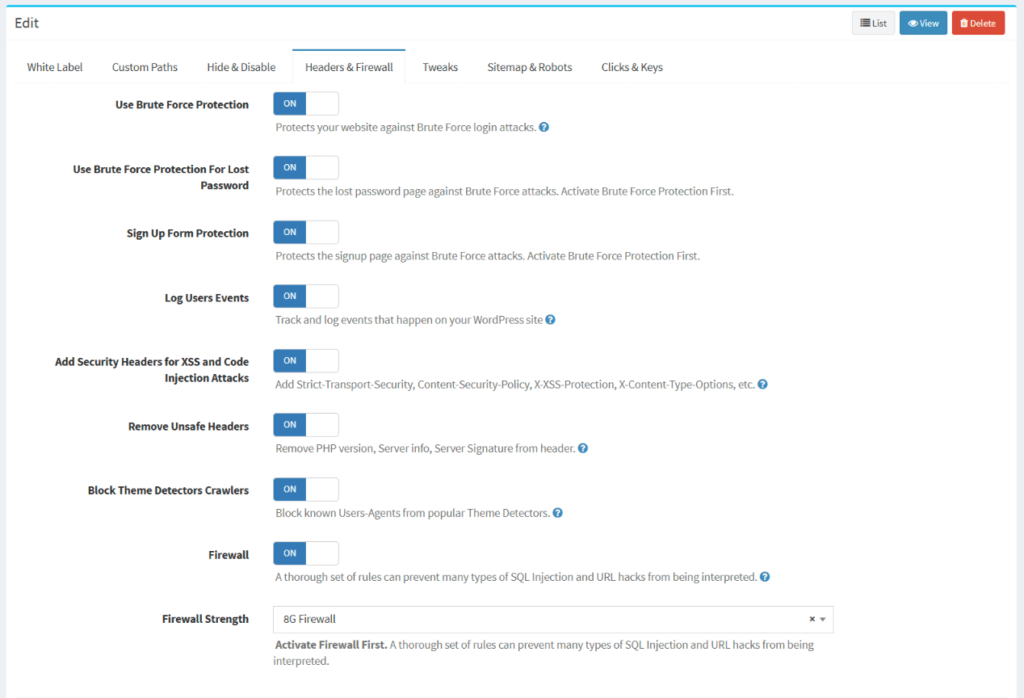Click the Firewall Strength label
This screenshot has height=698, width=1024.
205,619
